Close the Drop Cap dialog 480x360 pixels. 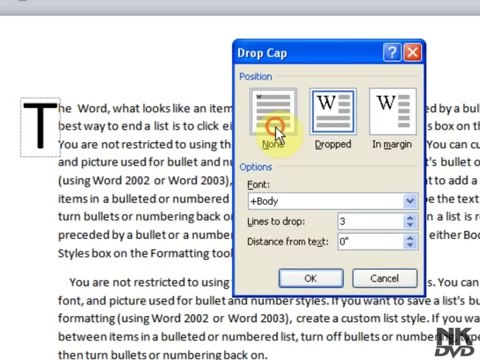click(413, 52)
